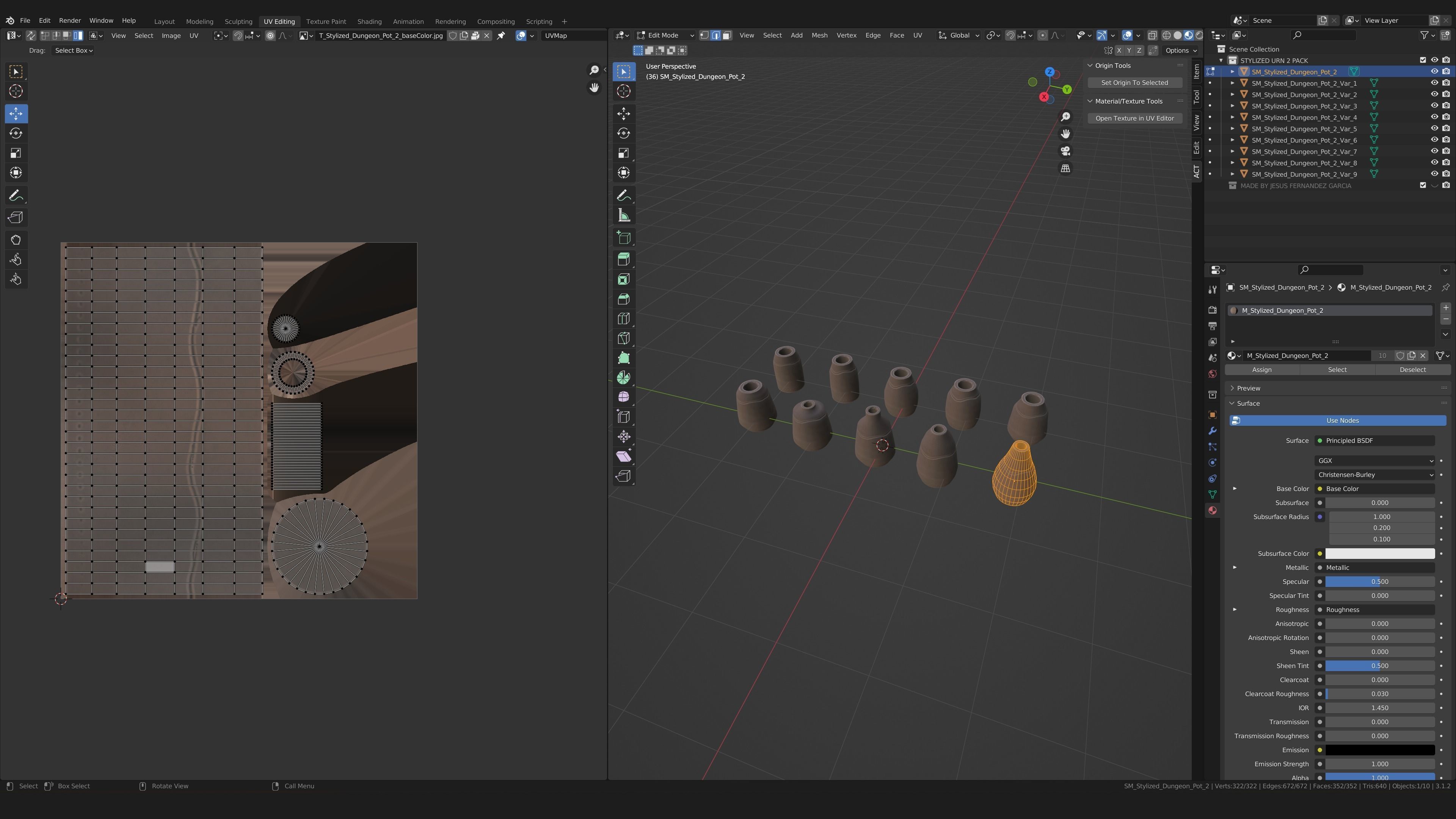This screenshot has width=1456, height=819.
Task: Select the Smooth vertices tool
Action: point(623,397)
